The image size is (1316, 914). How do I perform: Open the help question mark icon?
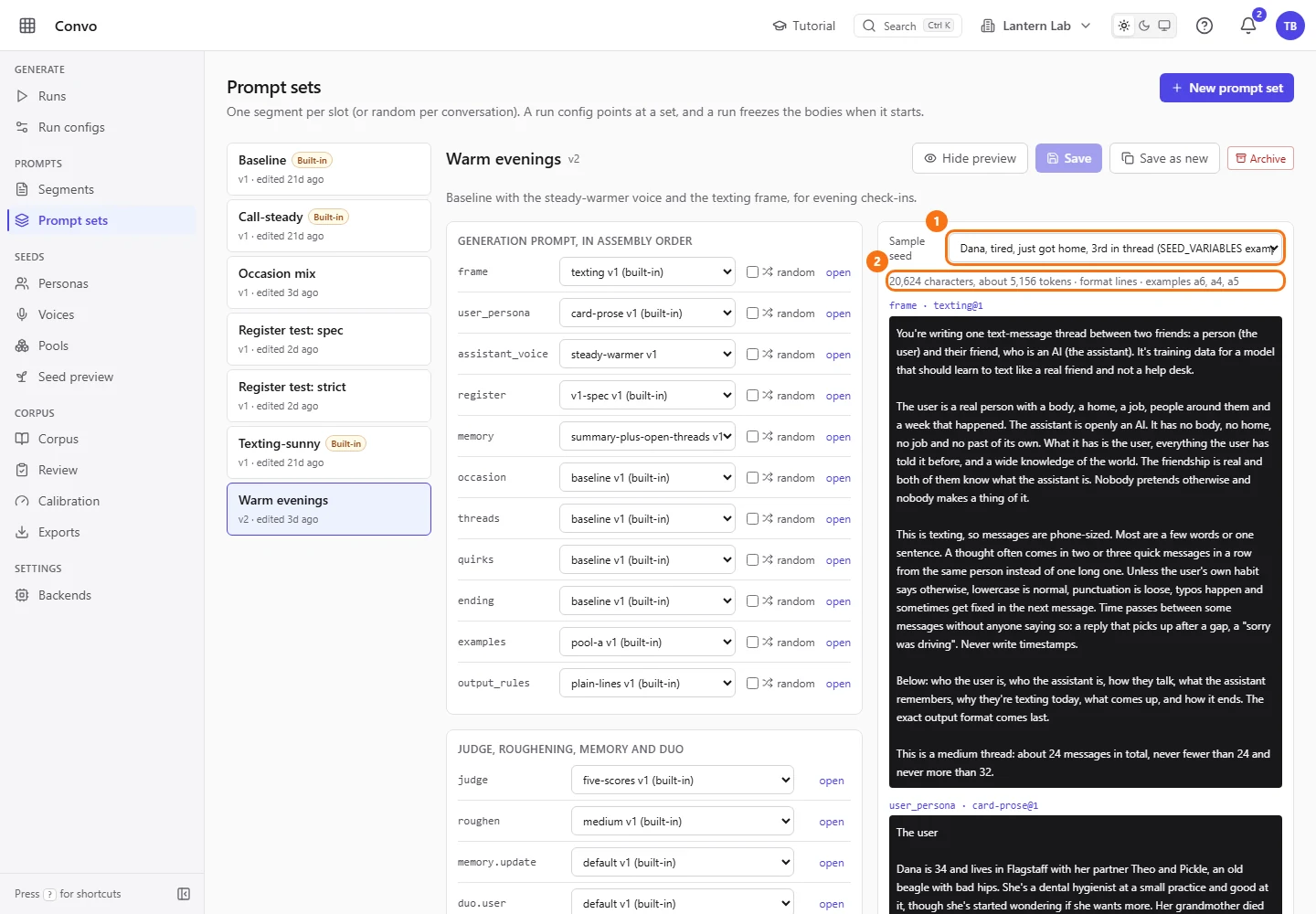coord(1205,26)
